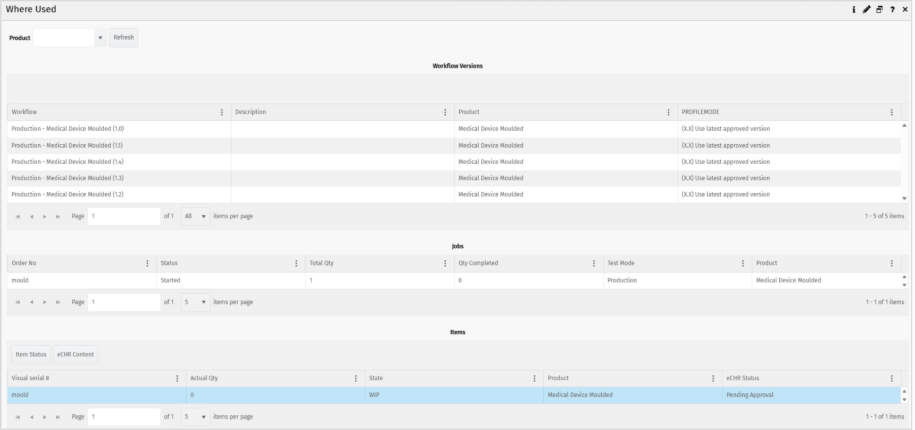Open the State column menu icon
Screen dimensions: 915x430
tap(535, 379)
